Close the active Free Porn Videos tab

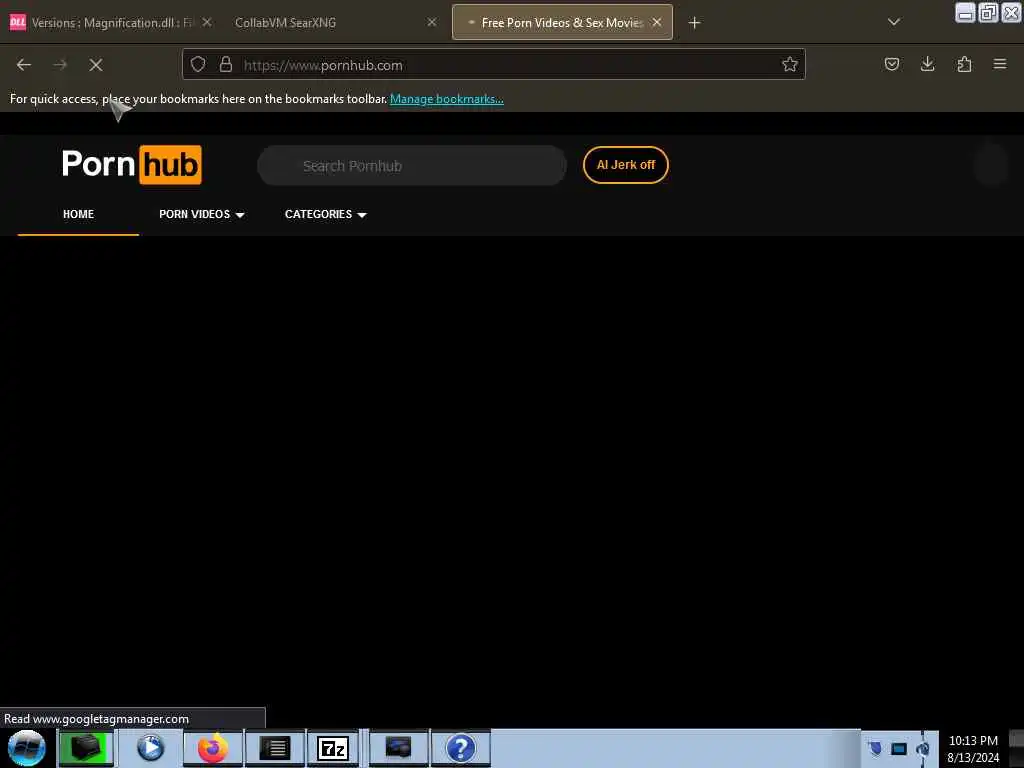click(657, 22)
